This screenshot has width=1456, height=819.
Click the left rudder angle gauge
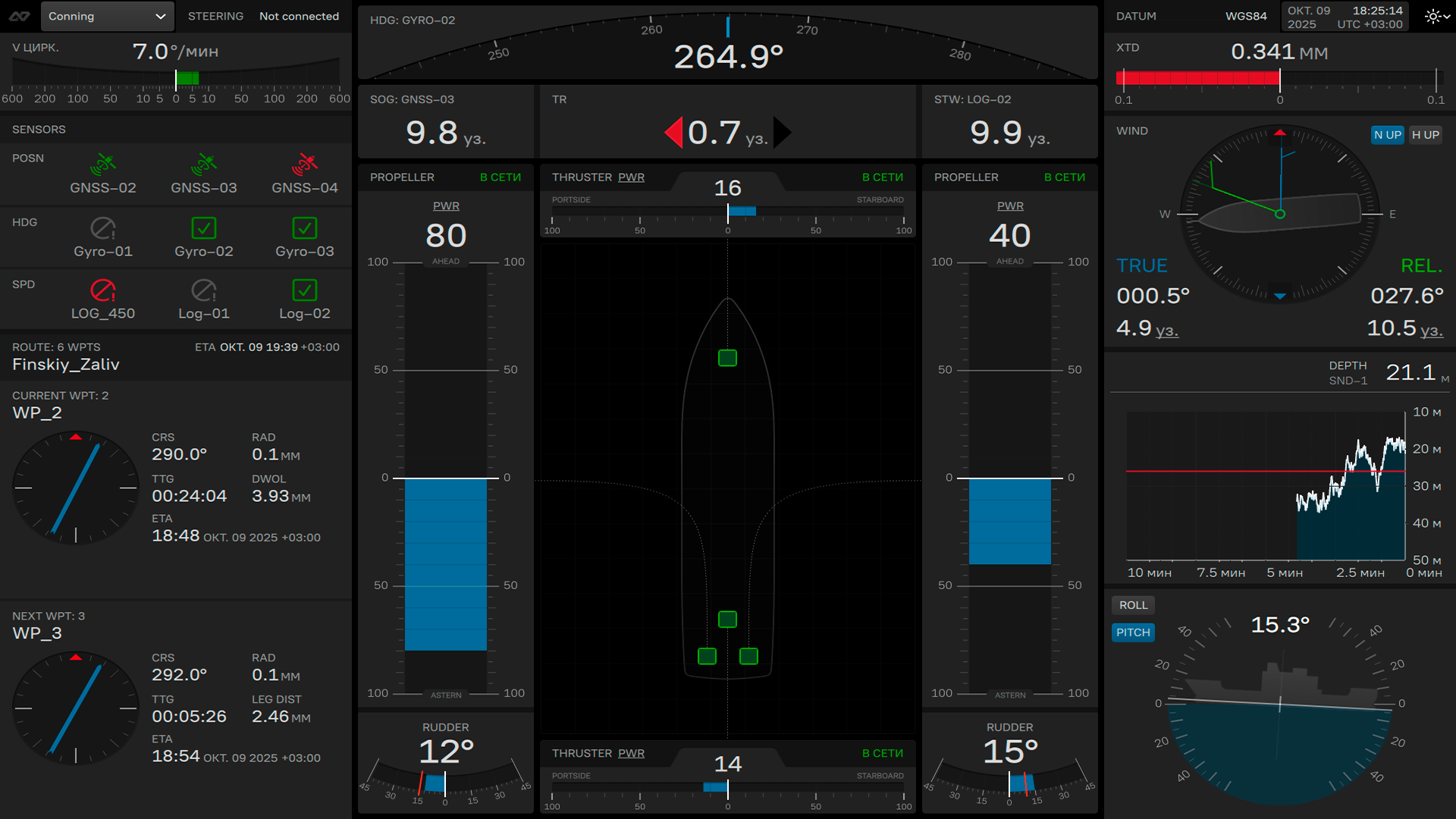[446, 783]
